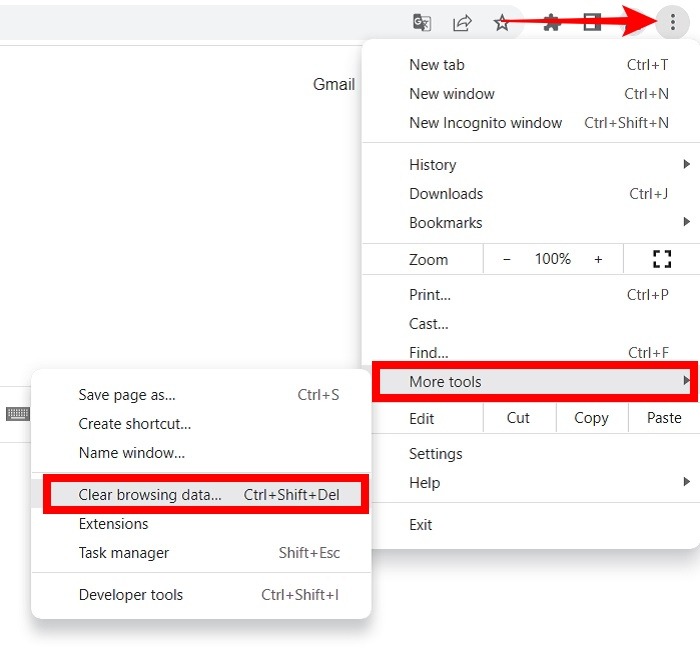
Task: Expand the History submenu
Action: tap(531, 165)
